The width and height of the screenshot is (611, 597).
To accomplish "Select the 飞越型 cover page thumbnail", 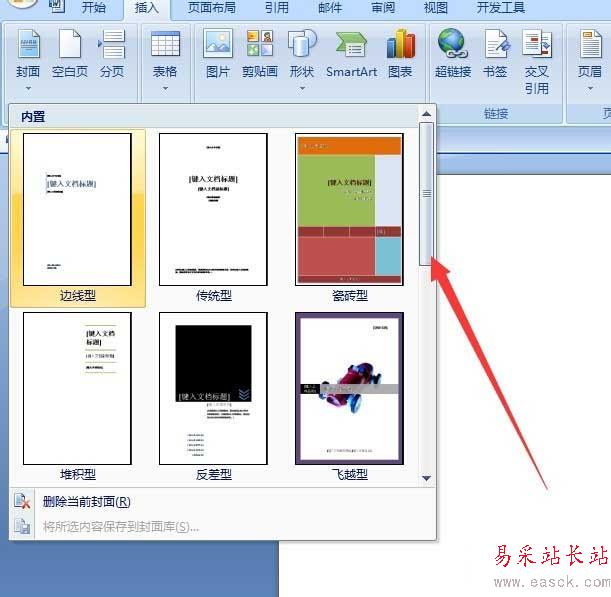I will coord(349,388).
